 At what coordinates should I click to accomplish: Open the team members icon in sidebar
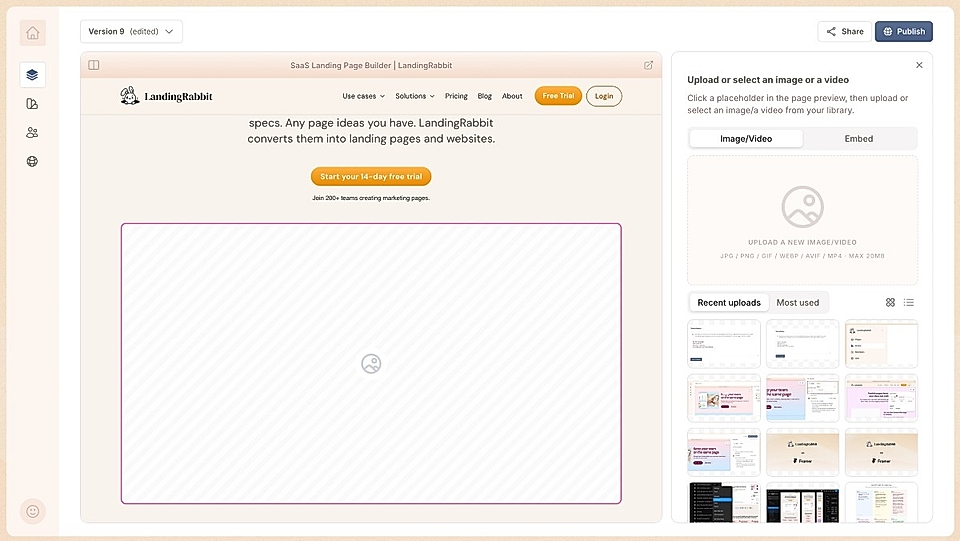[32, 133]
